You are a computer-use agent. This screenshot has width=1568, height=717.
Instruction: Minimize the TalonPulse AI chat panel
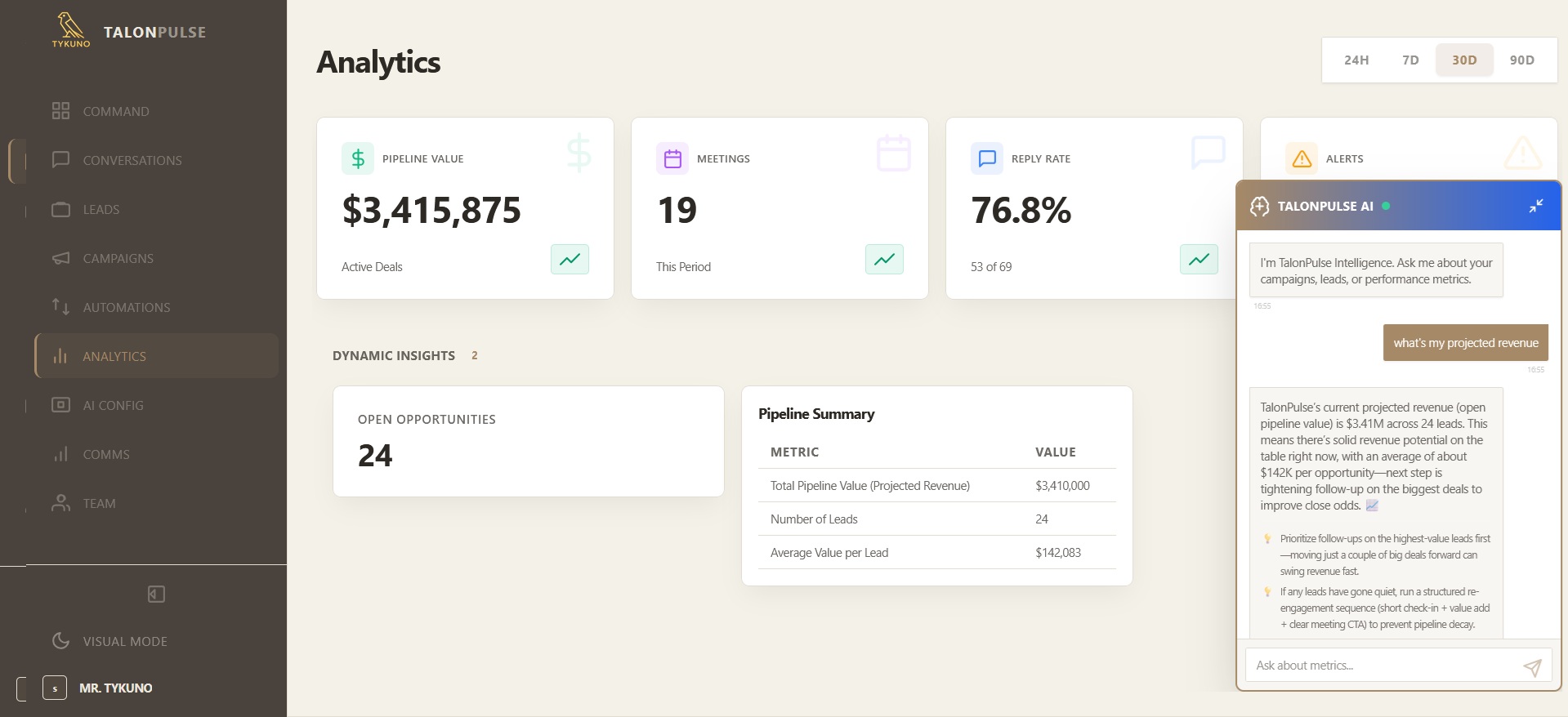click(x=1536, y=206)
